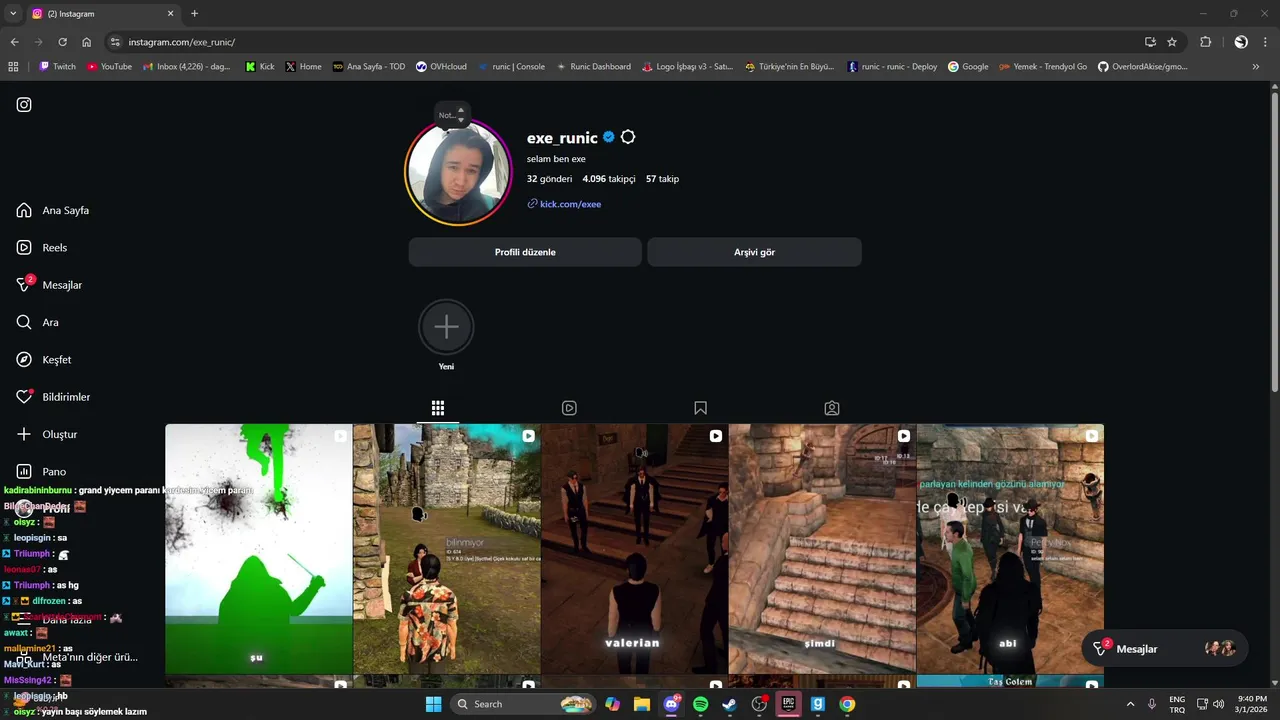
Task: Open the tab search dropdown arrow
Action: click(x=13, y=14)
